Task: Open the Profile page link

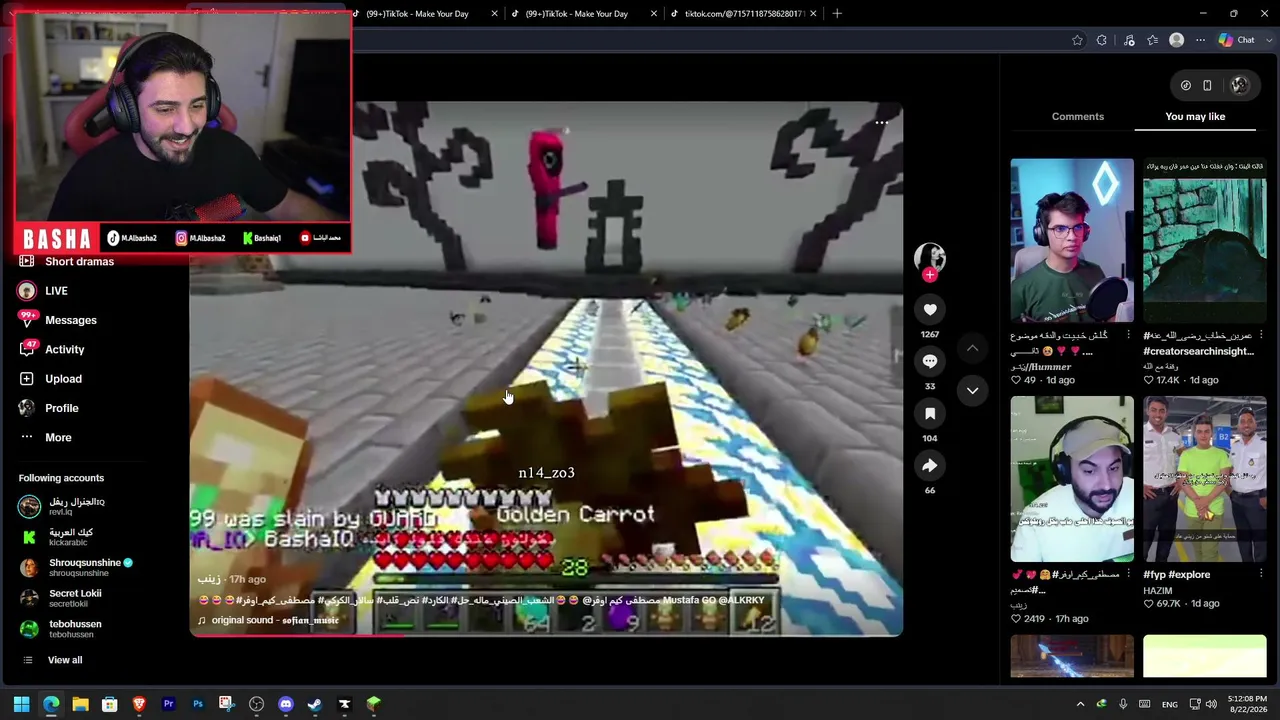Action: (61, 408)
